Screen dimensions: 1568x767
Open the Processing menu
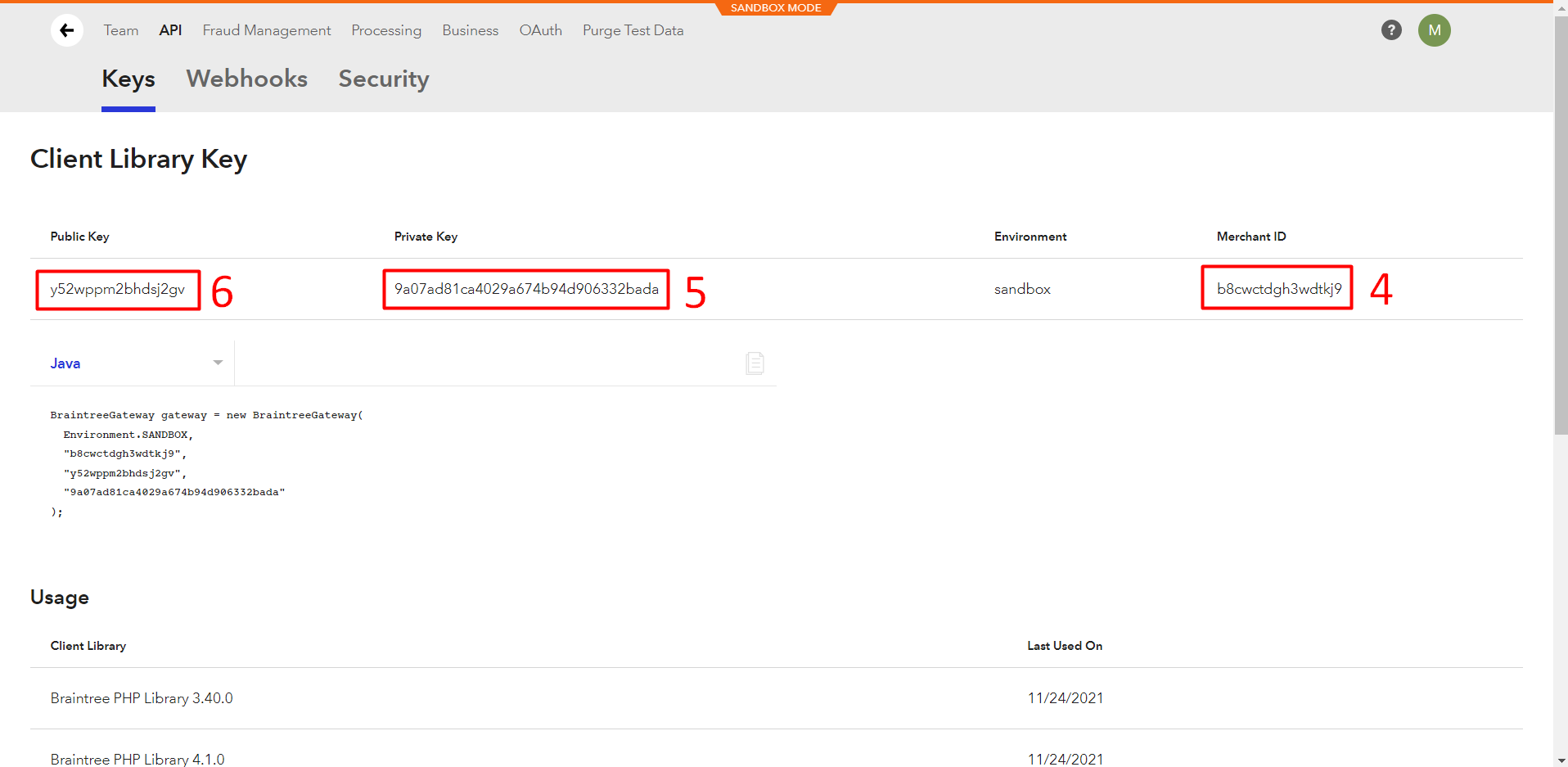coord(386,30)
